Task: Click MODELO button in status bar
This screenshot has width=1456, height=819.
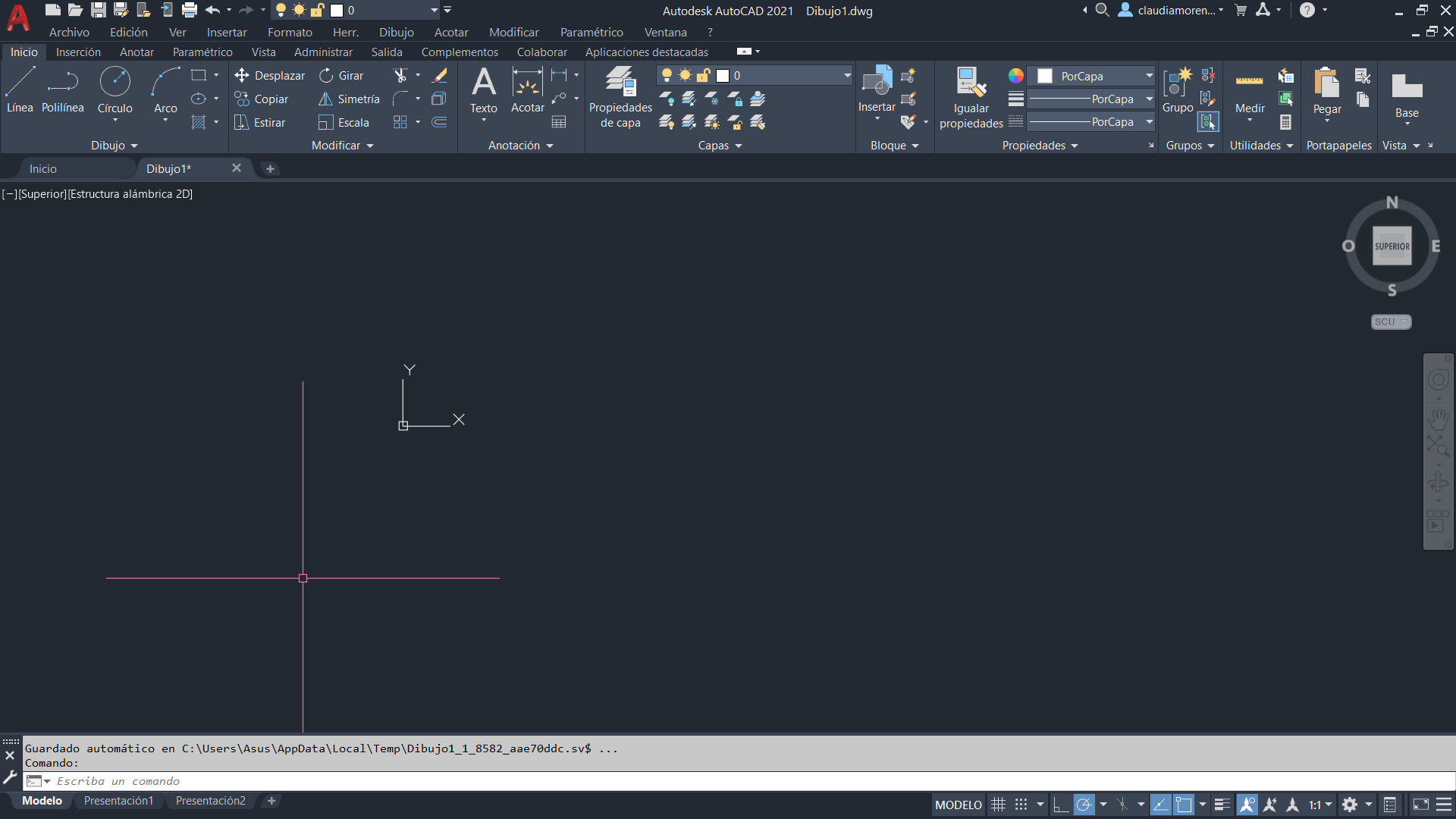Action: (958, 805)
